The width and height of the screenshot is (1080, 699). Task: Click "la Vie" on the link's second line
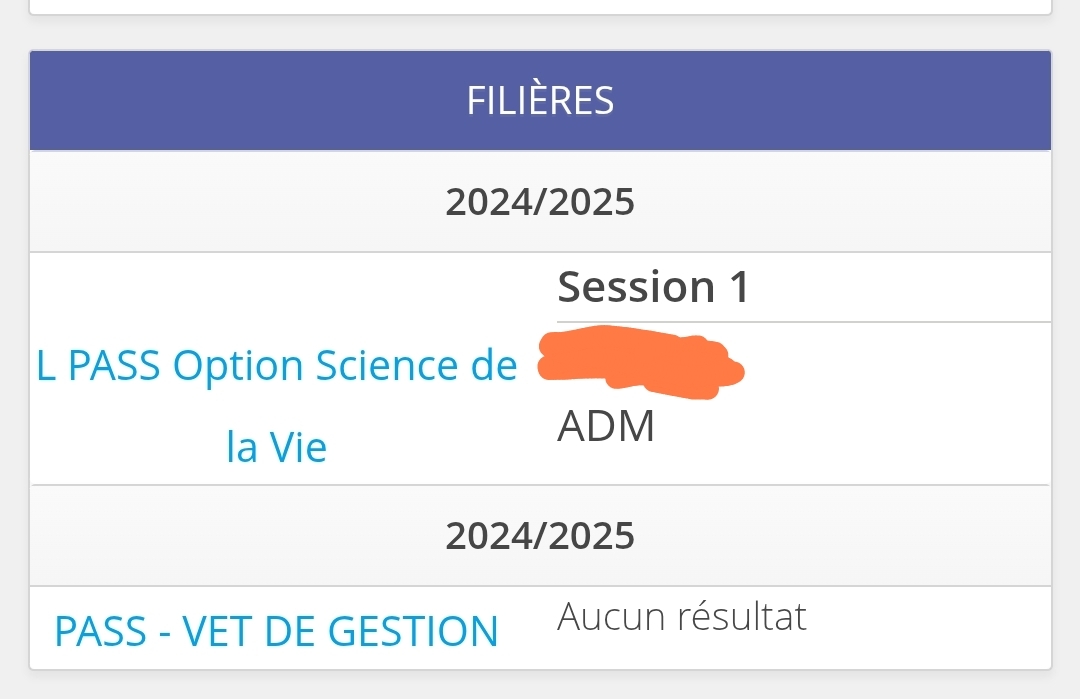pyautogui.click(x=276, y=447)
